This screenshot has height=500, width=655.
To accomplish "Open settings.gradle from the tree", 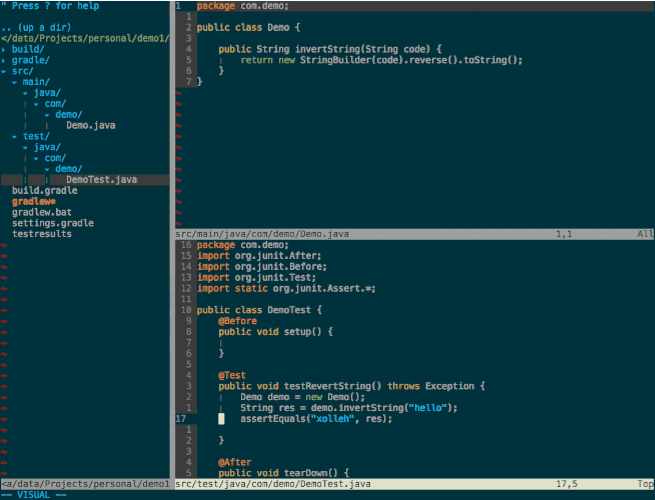I will pyautogui.click(x=52, y=223).
